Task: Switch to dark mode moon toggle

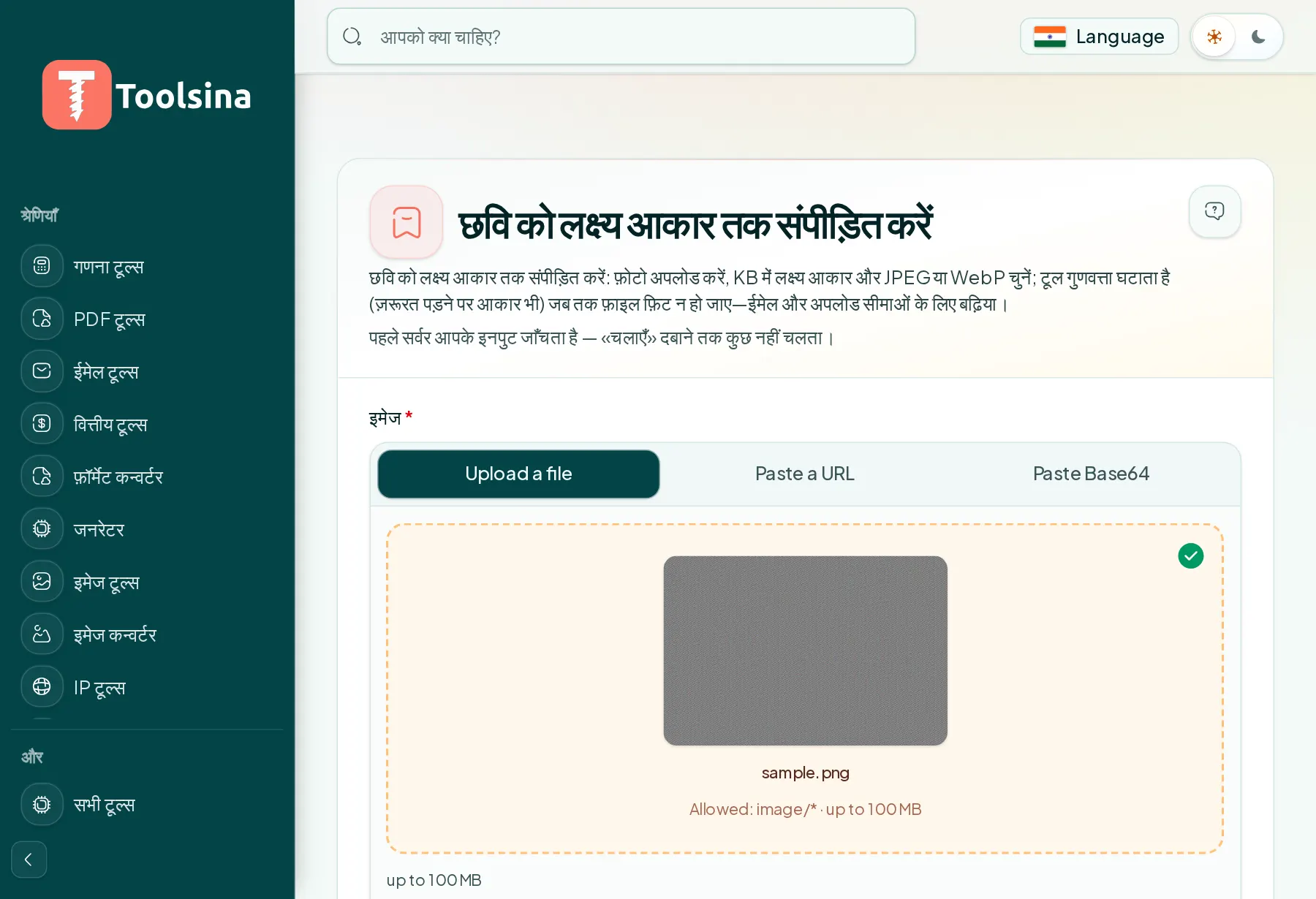Action: click(1258, 37)
